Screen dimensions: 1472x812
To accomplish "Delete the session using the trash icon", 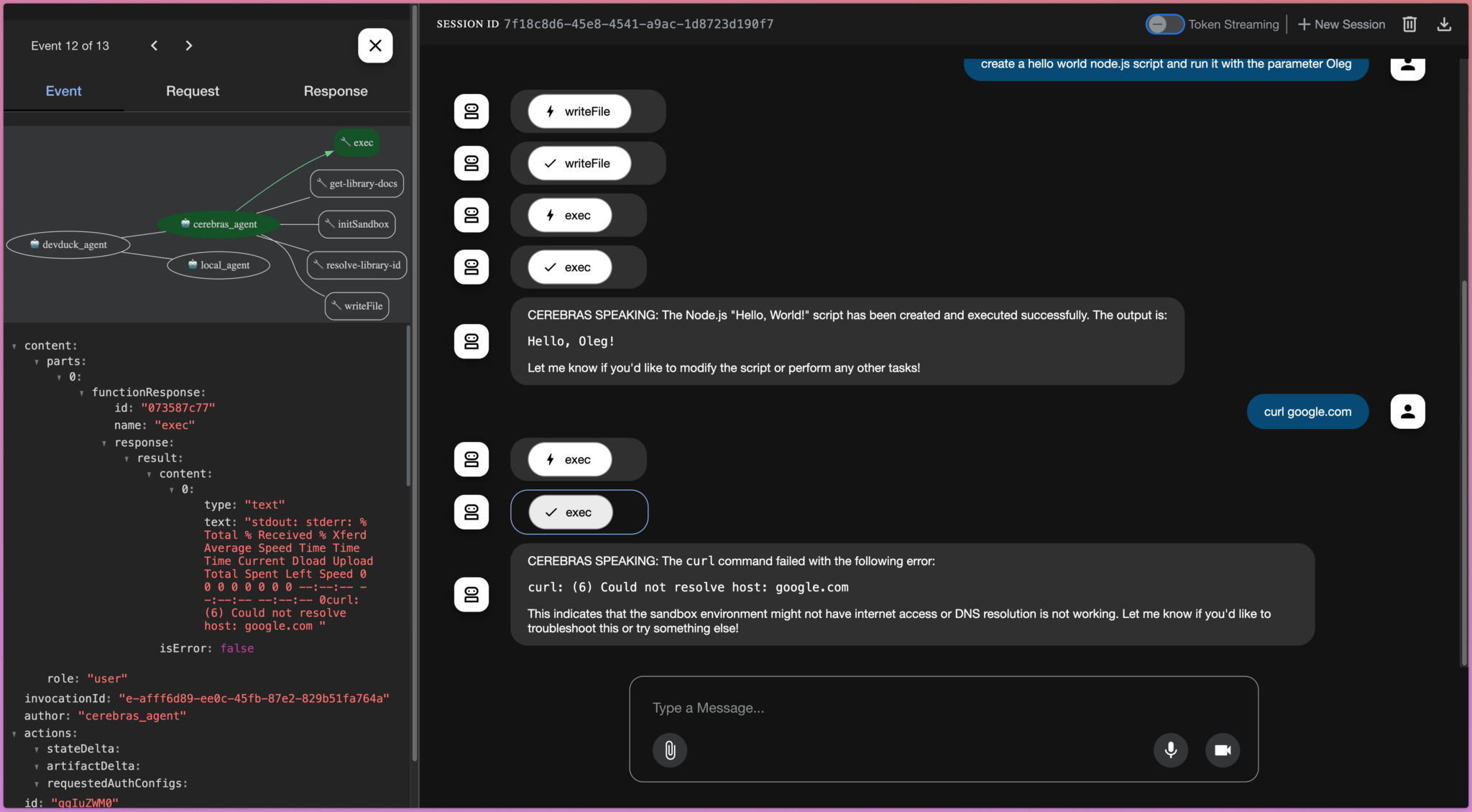I will [x=1409, y=24].
